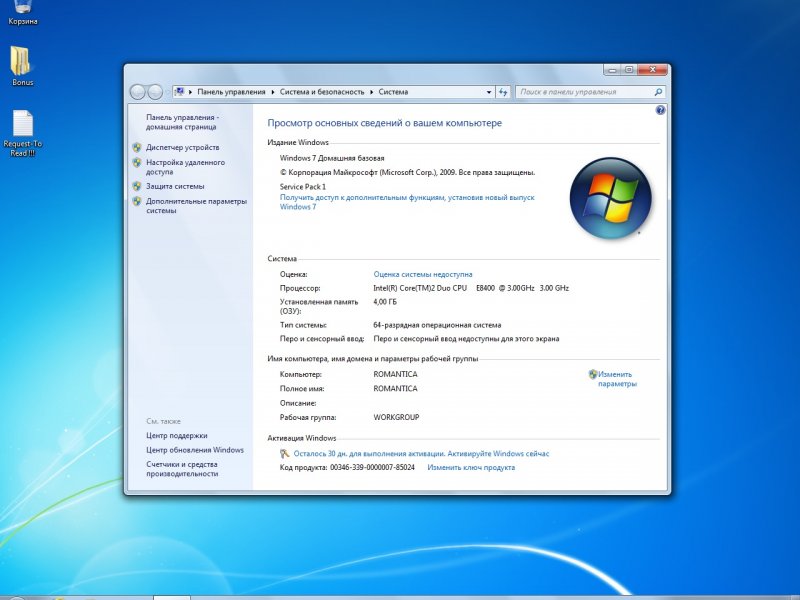The image size is (800, 600).
Task: Go to Система и безопасность breadcrumb
Action: pos(322,92)
